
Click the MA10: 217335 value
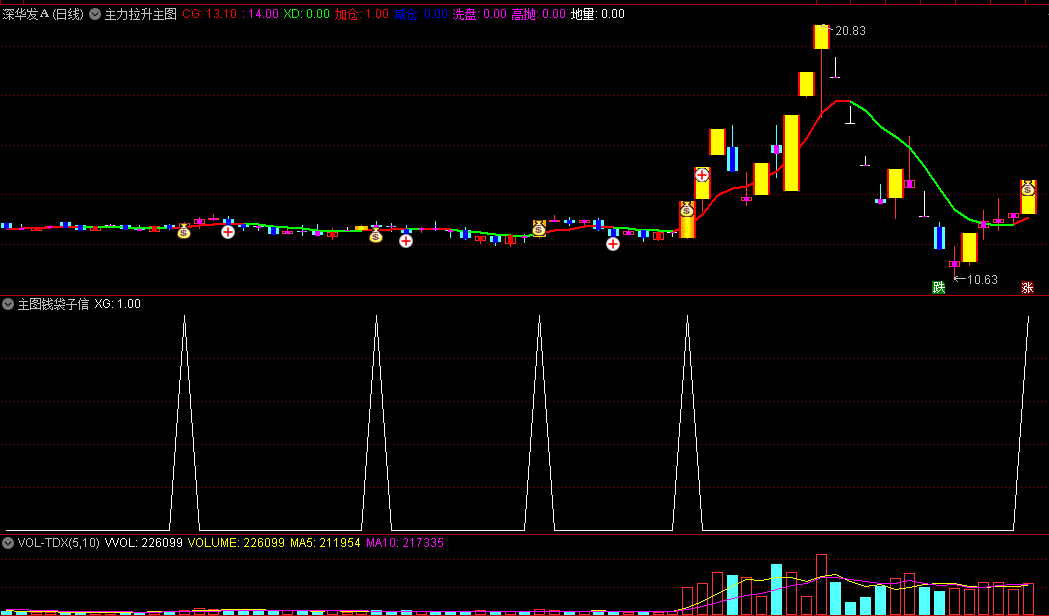pyautogui.click(x=405, y=543)
